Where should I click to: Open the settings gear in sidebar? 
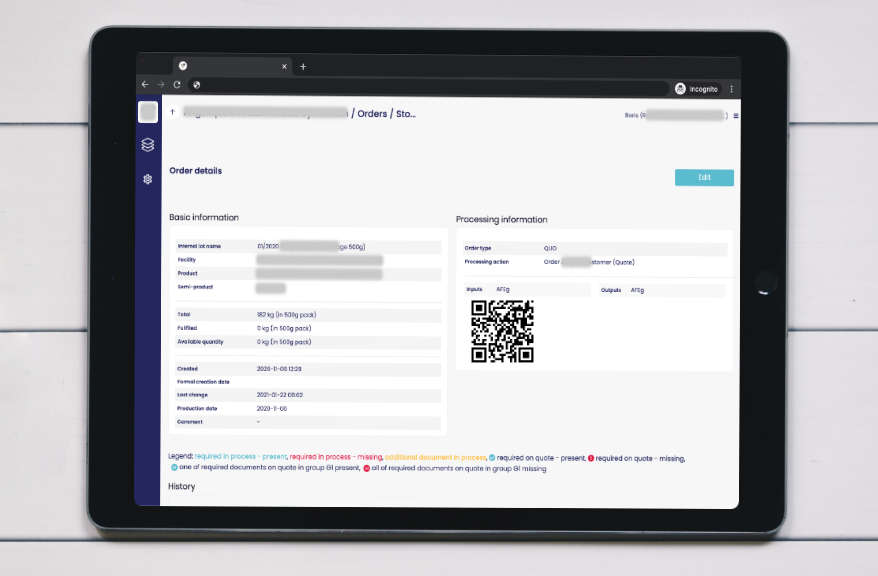coord(148,179)
